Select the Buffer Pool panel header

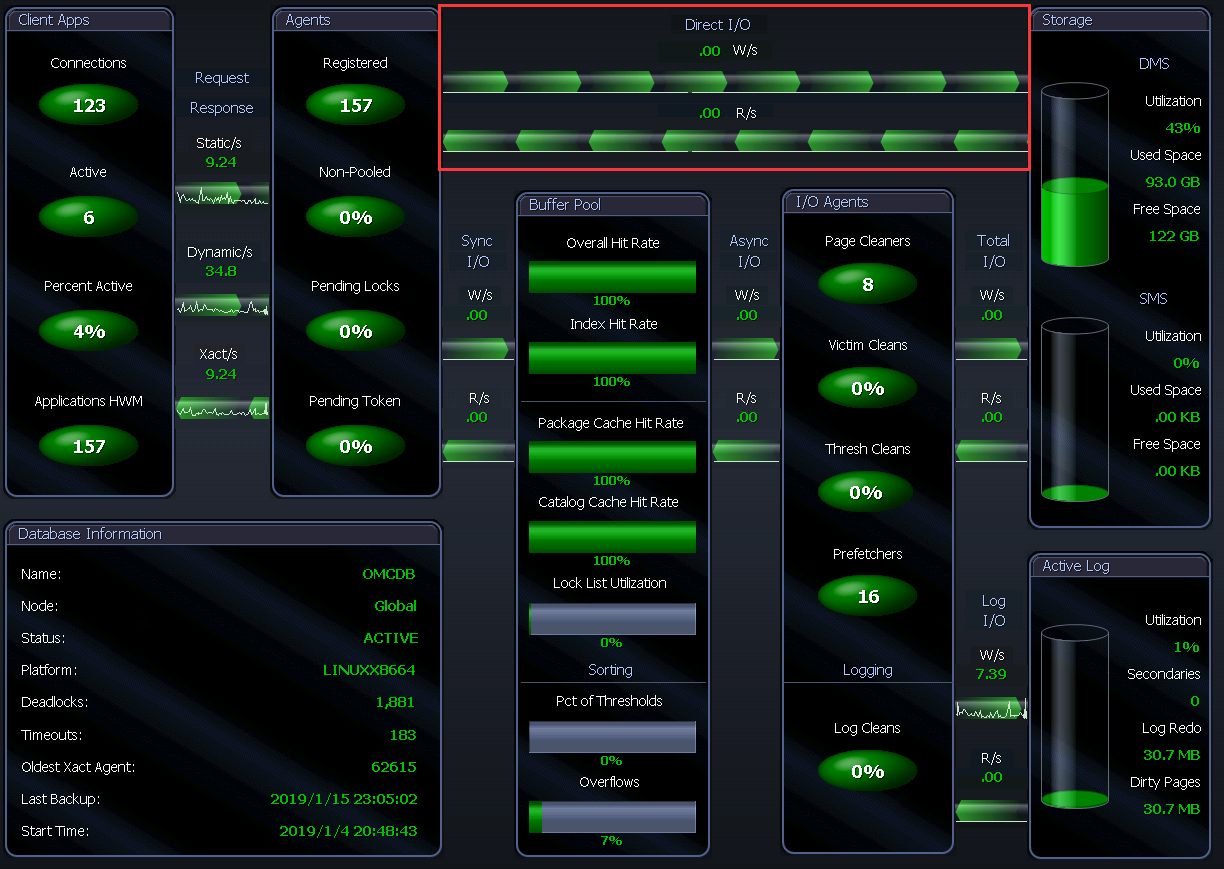[612, 205]
